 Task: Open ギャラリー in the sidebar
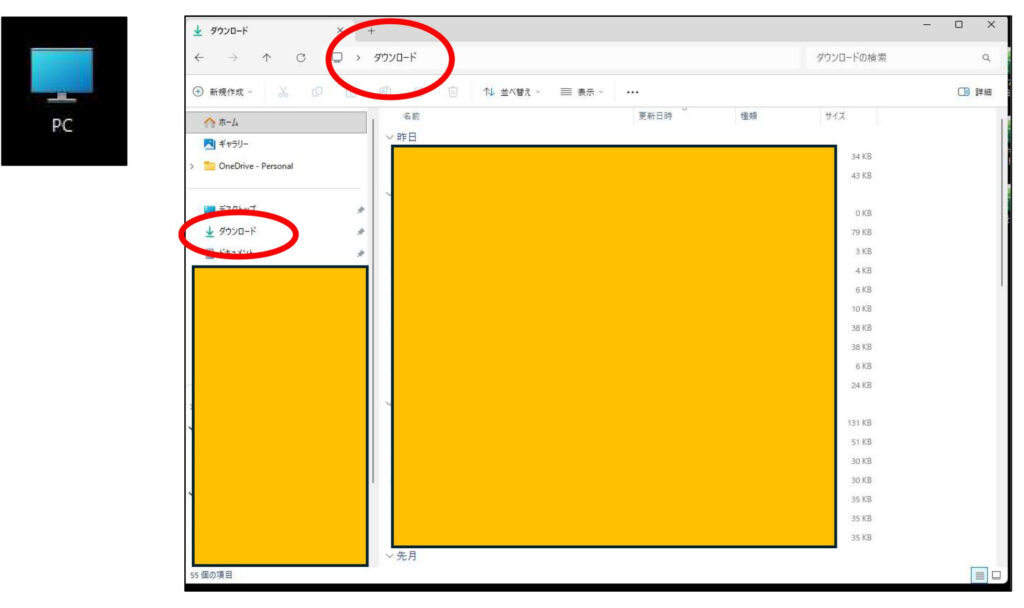[x=236, y=144]
